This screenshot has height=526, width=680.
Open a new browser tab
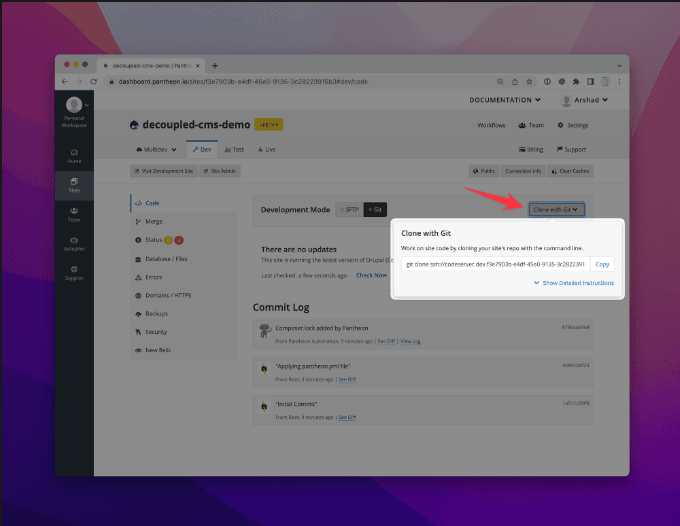pos(215,65)
